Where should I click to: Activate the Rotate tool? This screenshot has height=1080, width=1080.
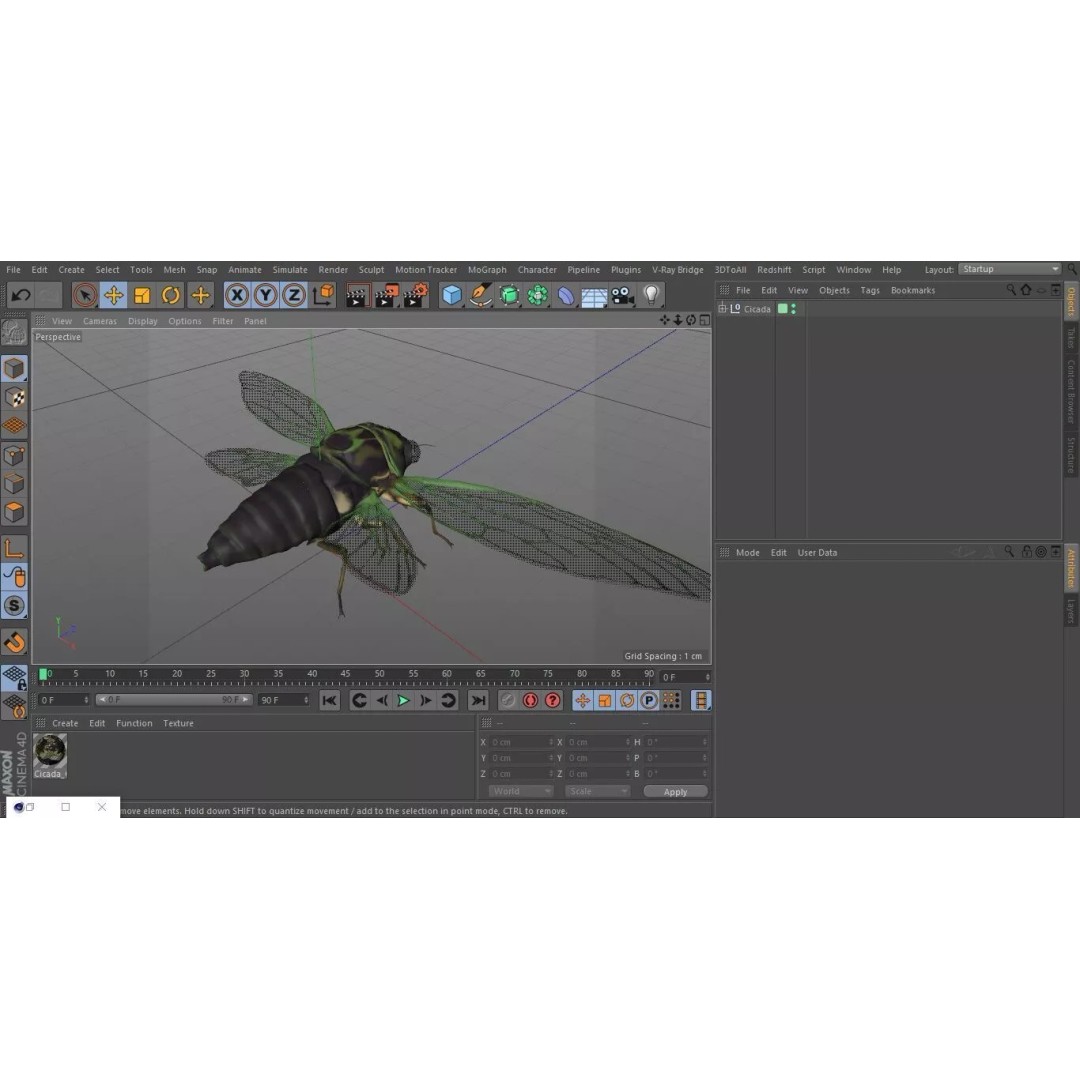click(171, 295)
